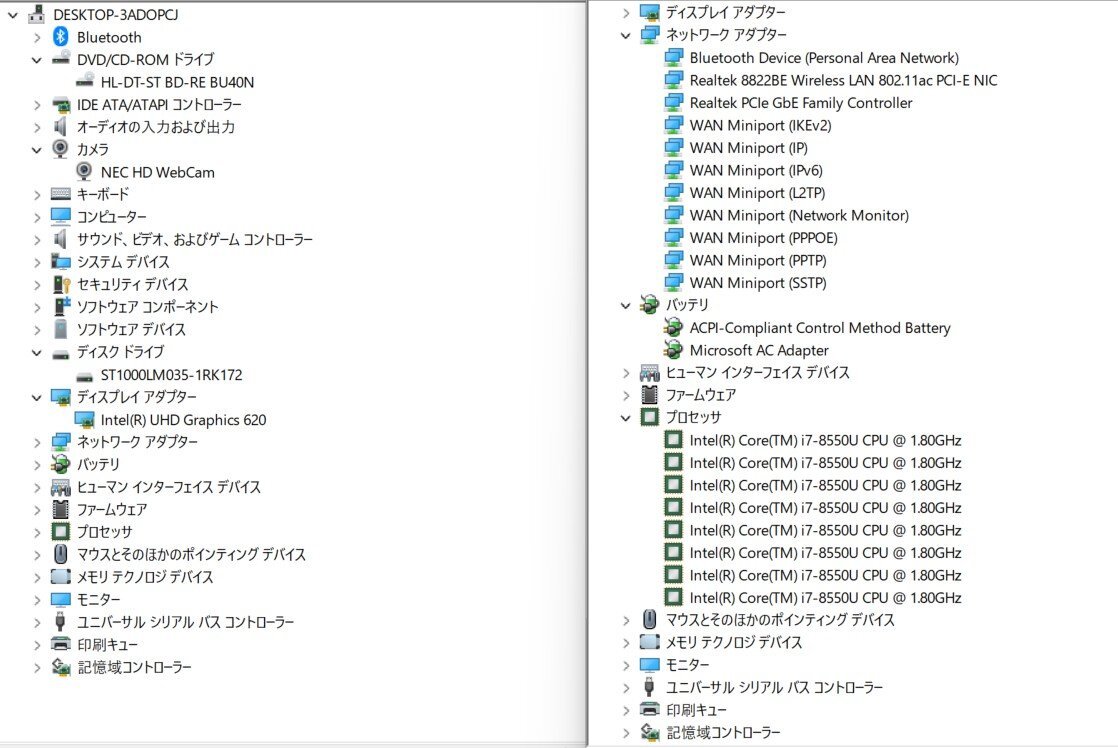Image resolution: width=1118 pixels, height=748 pixels.
Task: Click the Intel(R) UHD Graphics 620 icon
Action: pos(85,419)
